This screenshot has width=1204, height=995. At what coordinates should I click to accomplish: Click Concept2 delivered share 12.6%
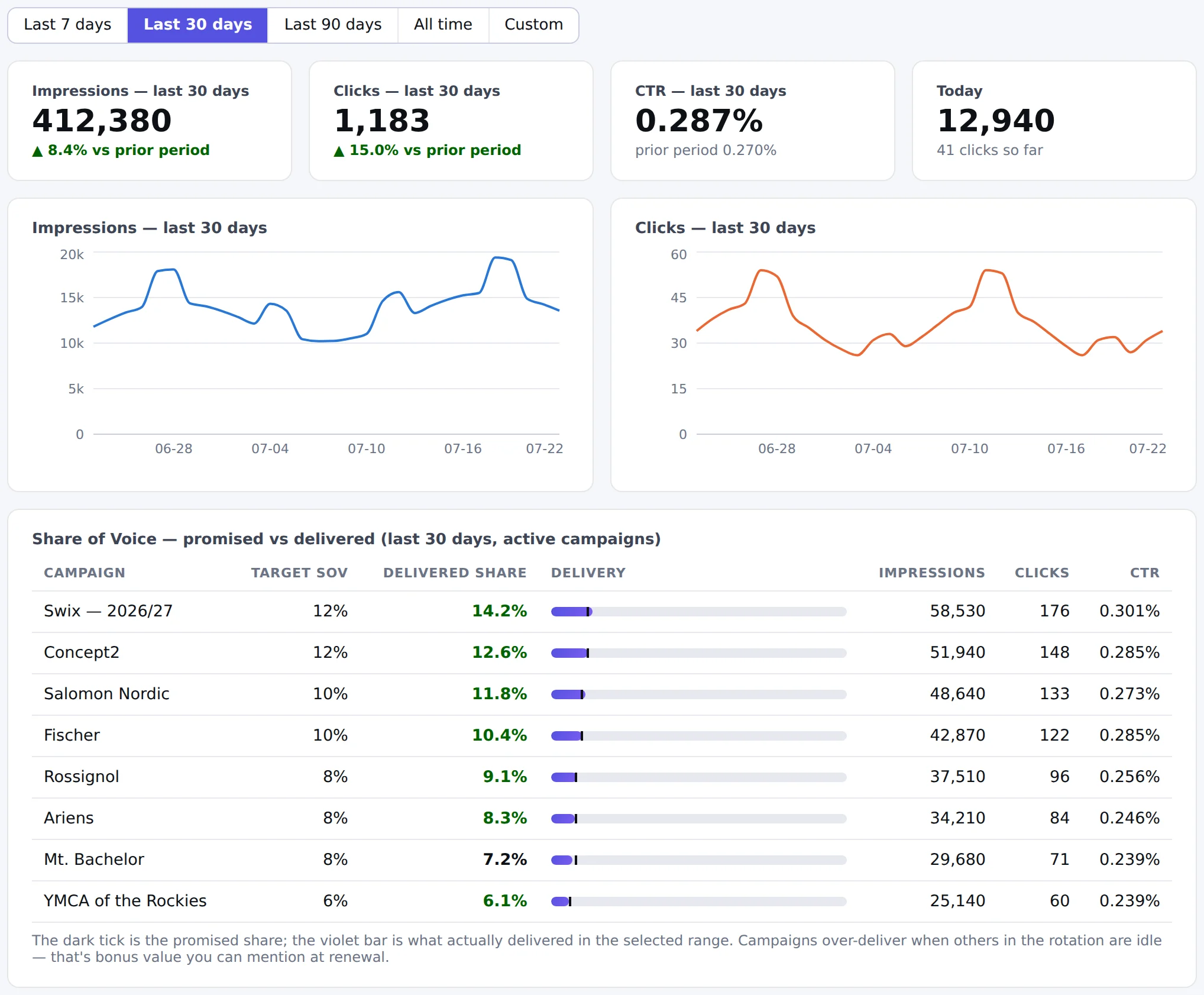[499, 652]
